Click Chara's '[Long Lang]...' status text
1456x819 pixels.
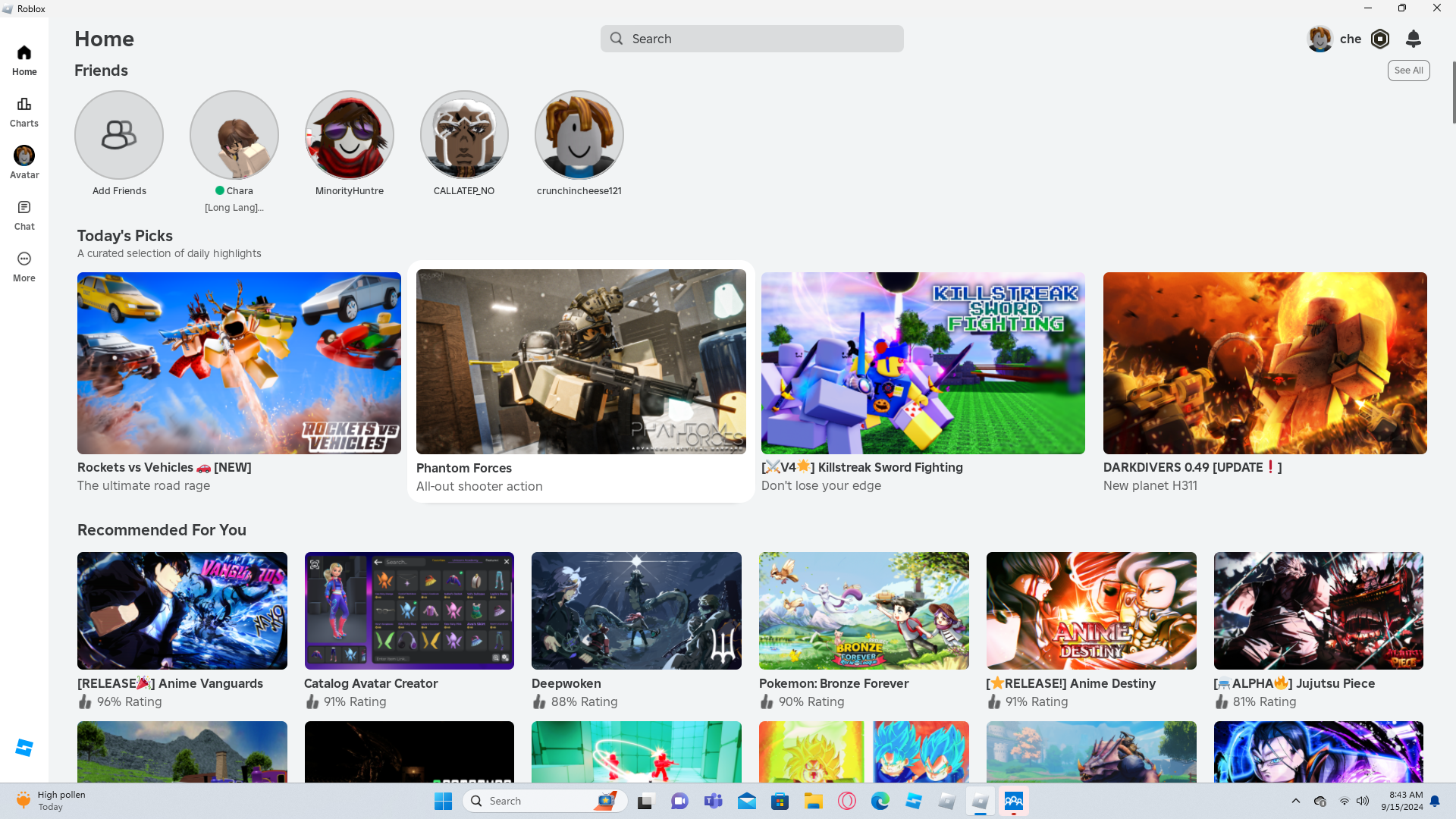[x=234, y=208]
